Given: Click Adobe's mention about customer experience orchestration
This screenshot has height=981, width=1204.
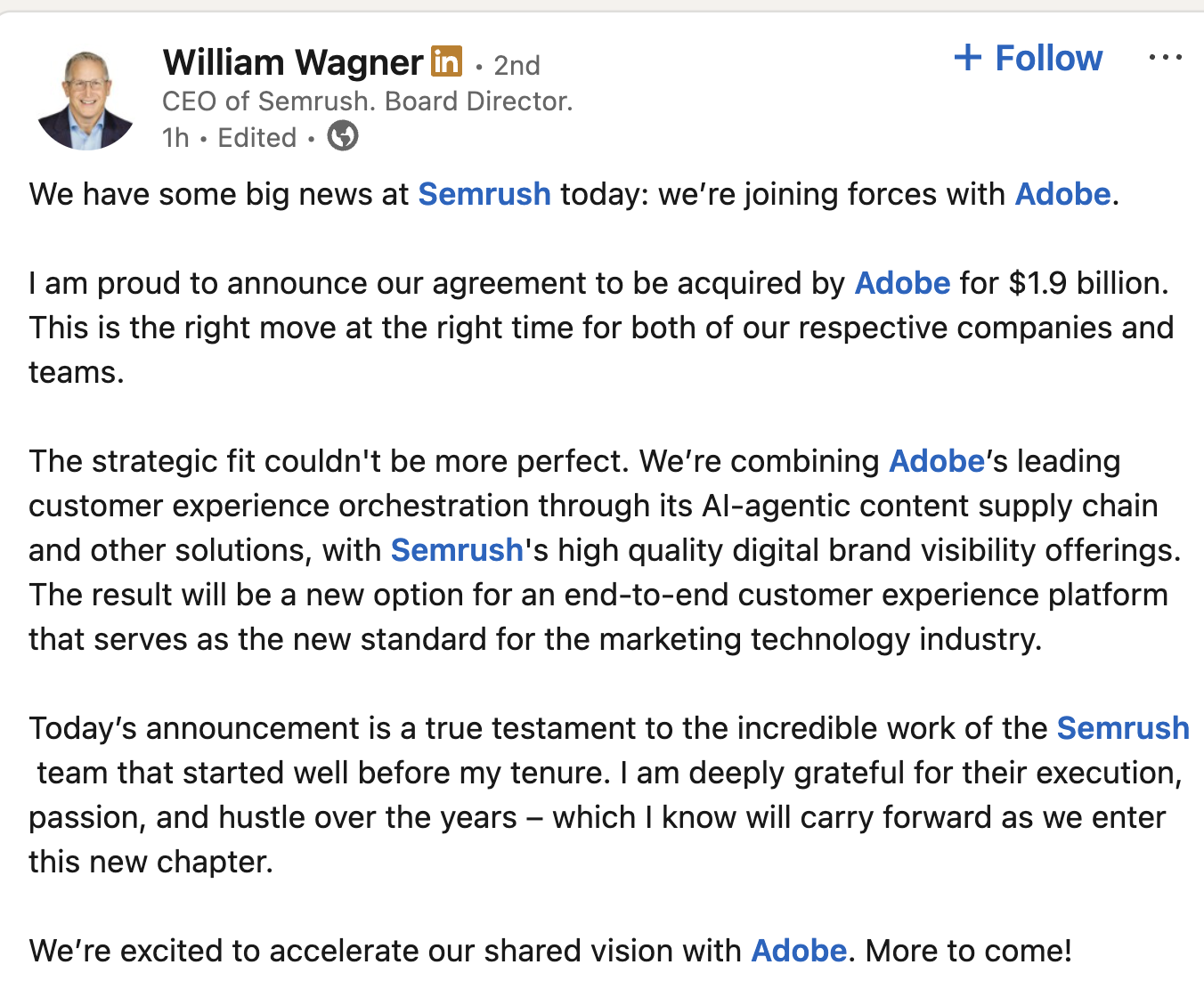Looking at the screenshot, I should 936,461.
